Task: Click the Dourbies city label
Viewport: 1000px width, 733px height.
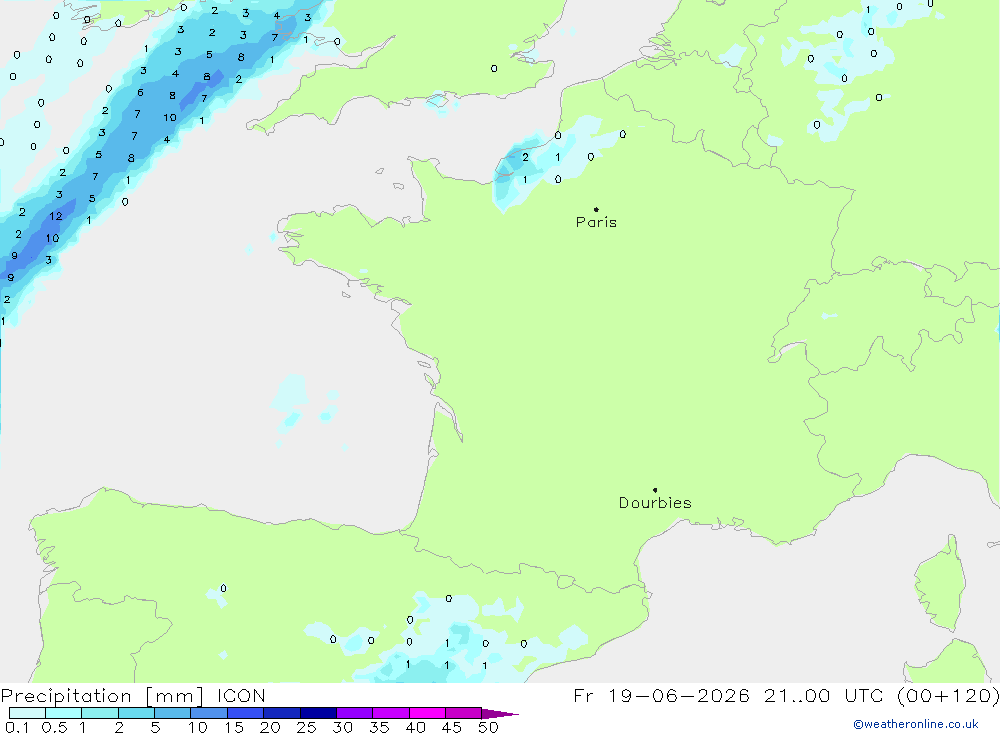Action: pos(655,503)
